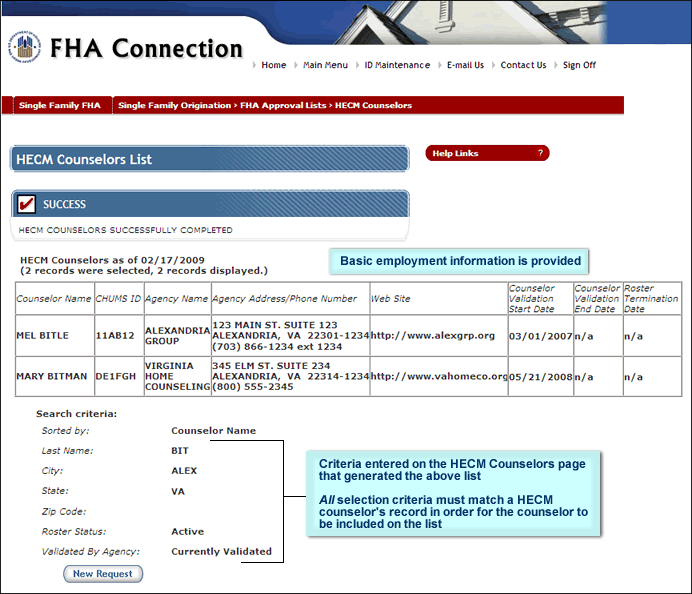Viewport: 692px width, 594px height.
Task: Click the red checkmark SUCCESS icon
Action: (26, 204)
